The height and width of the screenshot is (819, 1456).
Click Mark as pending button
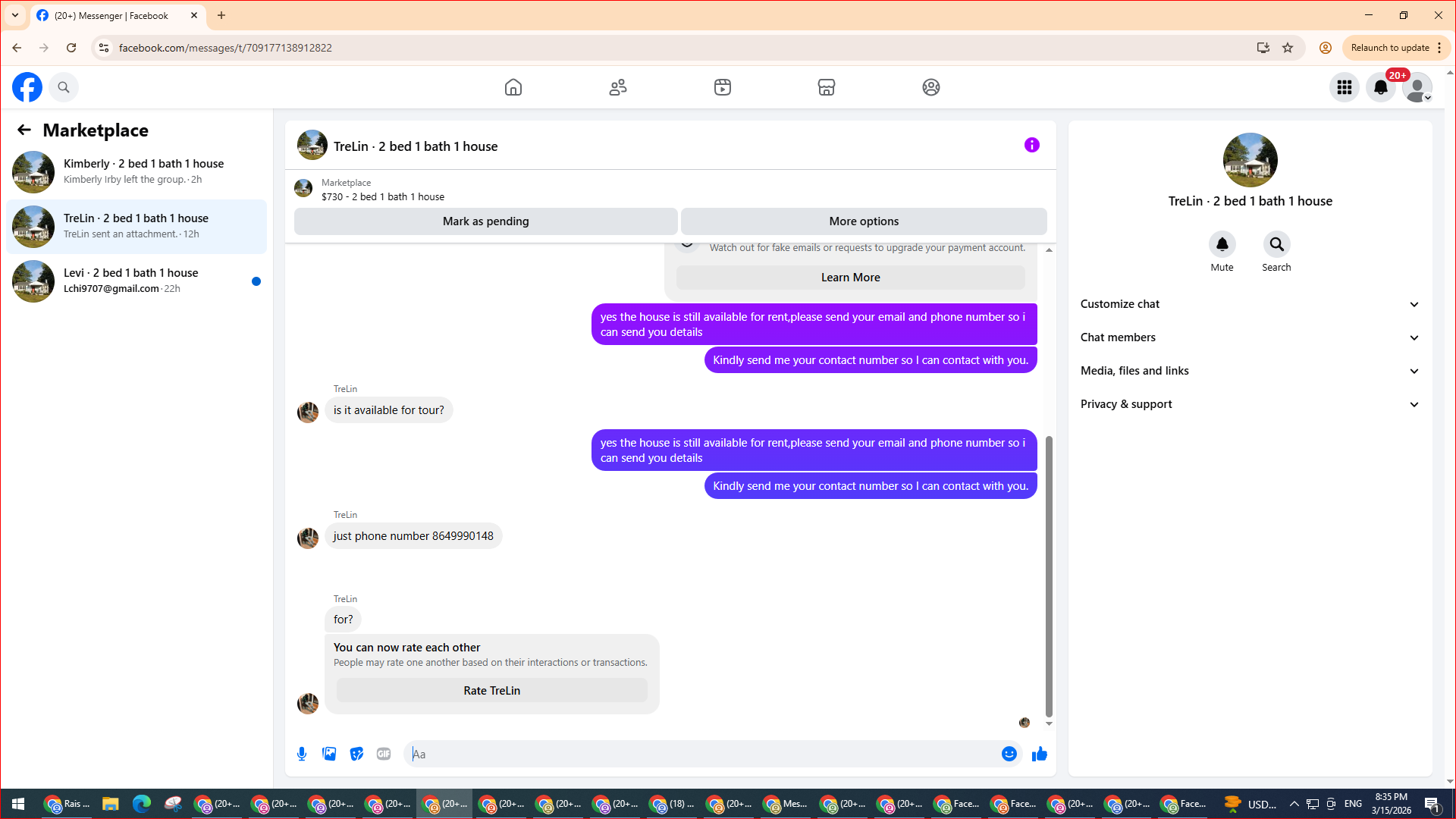click(x=486, y=221)
